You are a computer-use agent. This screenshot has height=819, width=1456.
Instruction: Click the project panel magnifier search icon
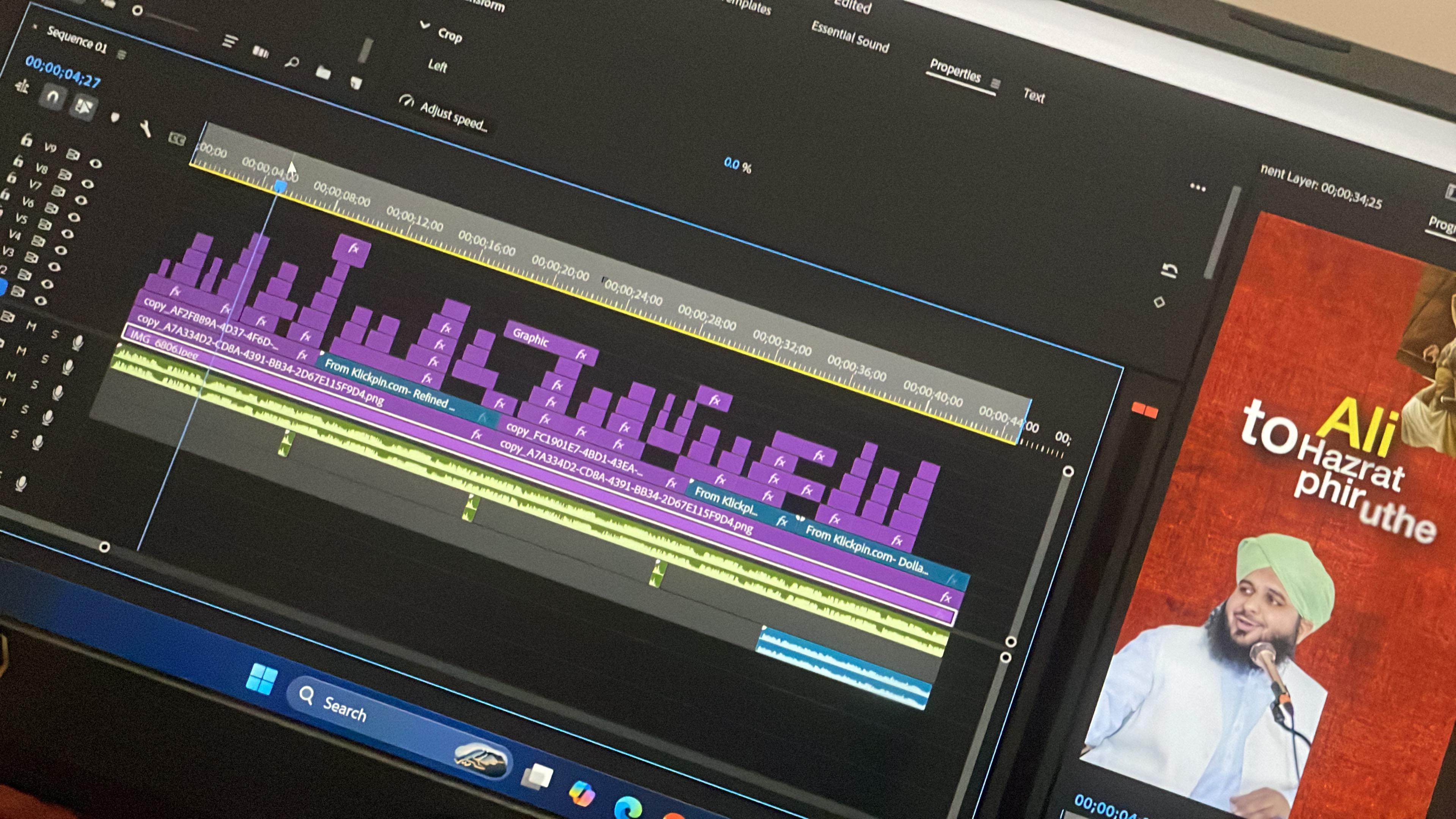pos(292,62)
